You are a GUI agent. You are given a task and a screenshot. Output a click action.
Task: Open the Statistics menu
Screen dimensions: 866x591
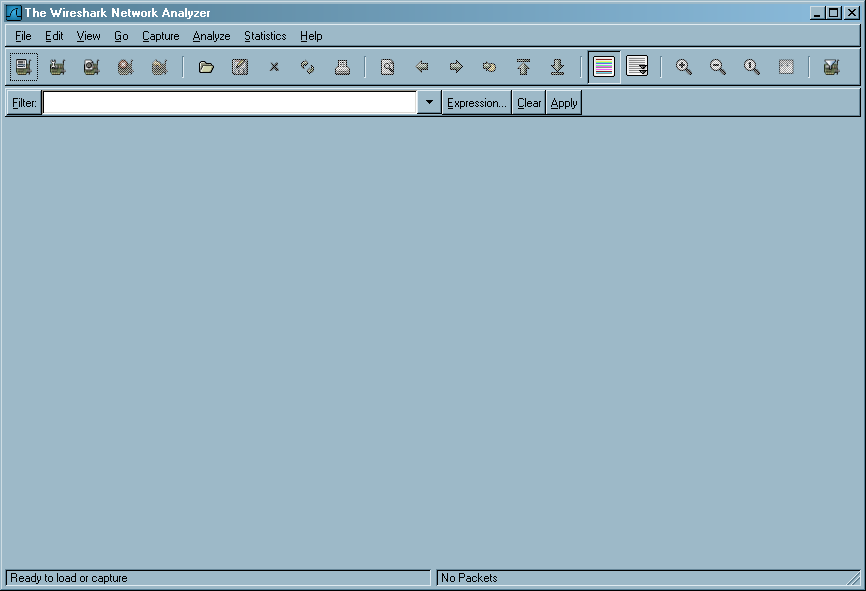(265, 36)
